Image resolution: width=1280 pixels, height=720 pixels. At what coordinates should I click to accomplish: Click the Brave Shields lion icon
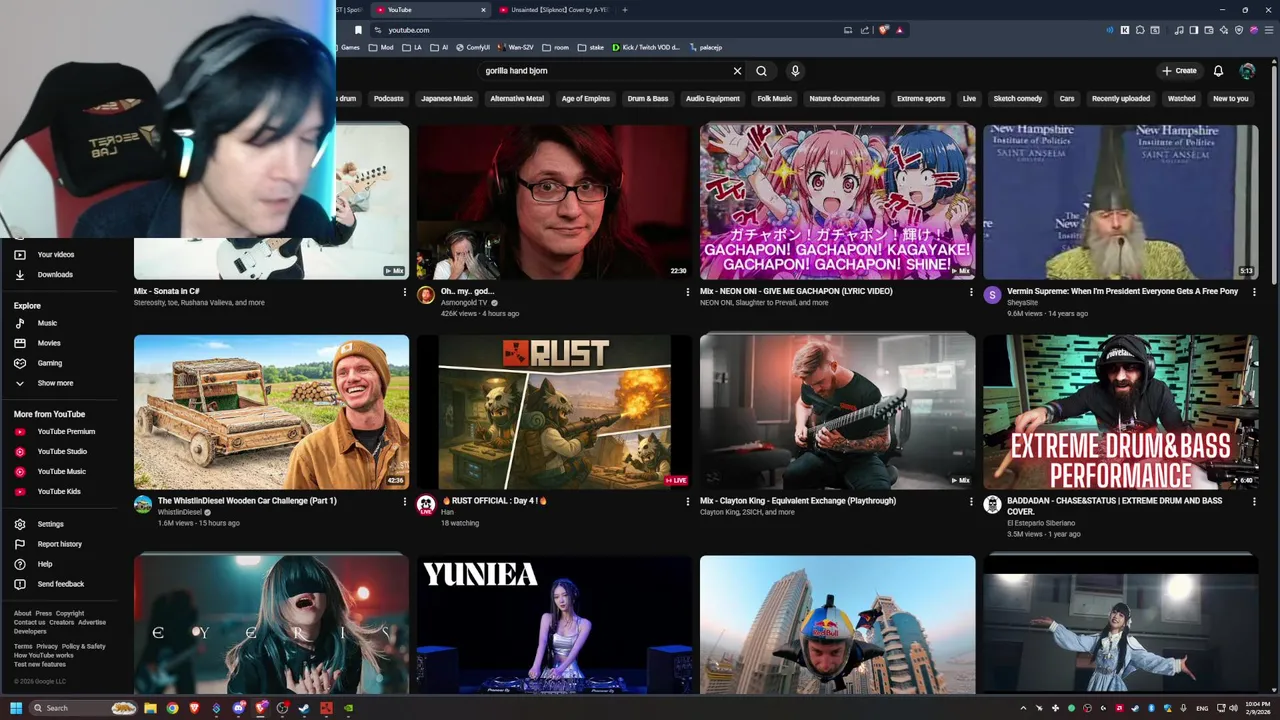point(883,30)
